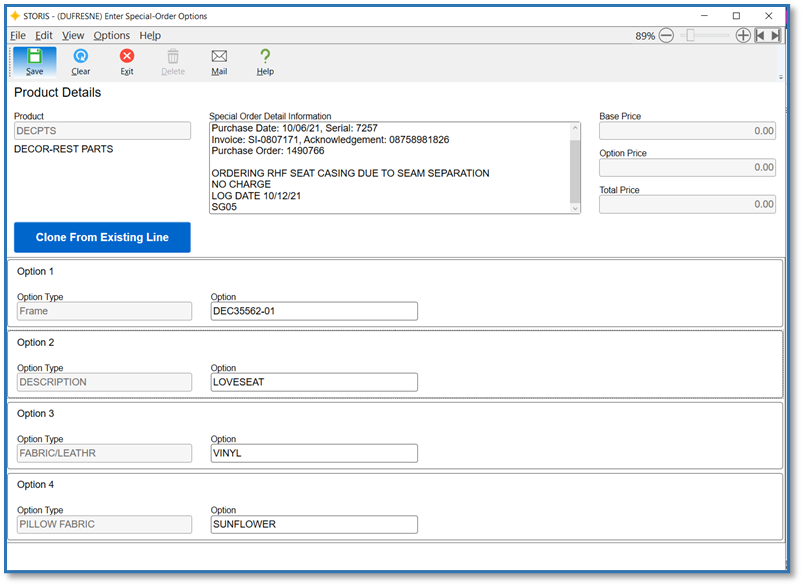803x586 pixels.
Task: Open Mail from the toolbar
Action: (x=219, y=61)
